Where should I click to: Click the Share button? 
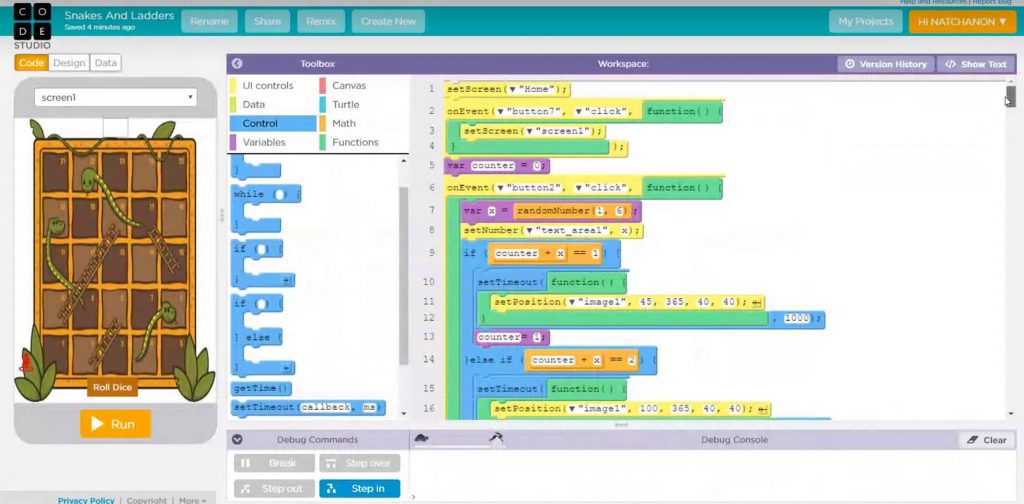pyautogui.click(x=267, y=22)
